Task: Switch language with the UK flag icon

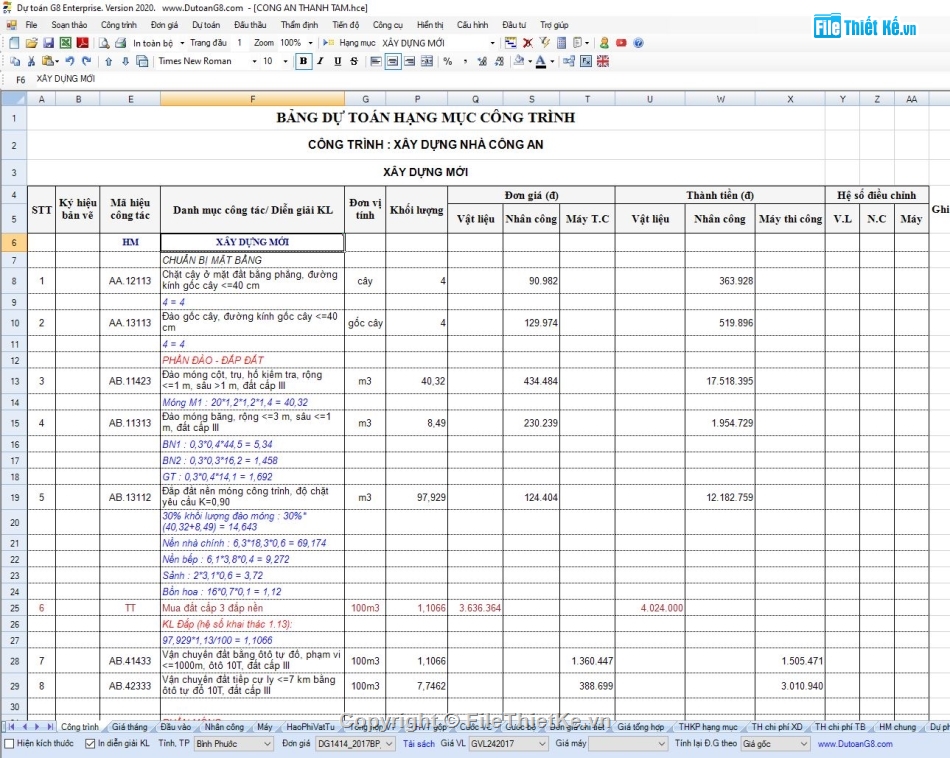Action: pyautogui.click(x=603, y=61)
